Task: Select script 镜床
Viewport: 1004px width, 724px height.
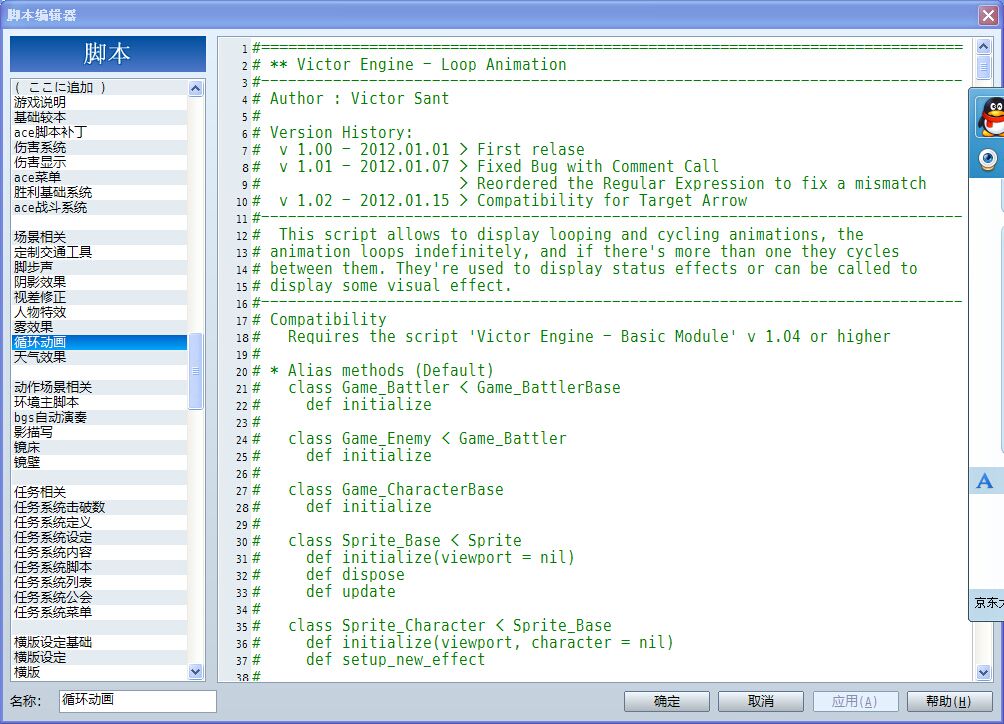Action: (x=100, y=447)
